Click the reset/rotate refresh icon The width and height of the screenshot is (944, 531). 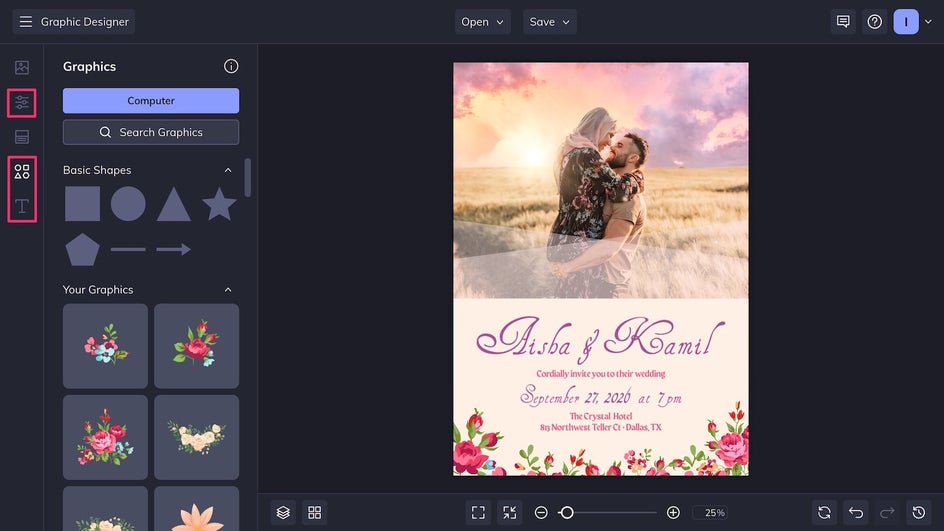[824, 512]
